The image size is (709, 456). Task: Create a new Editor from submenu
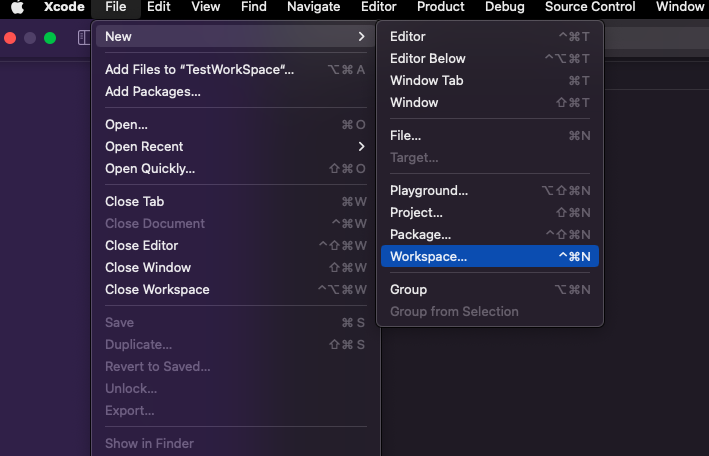pyautogui.click(x=490, y=37)
